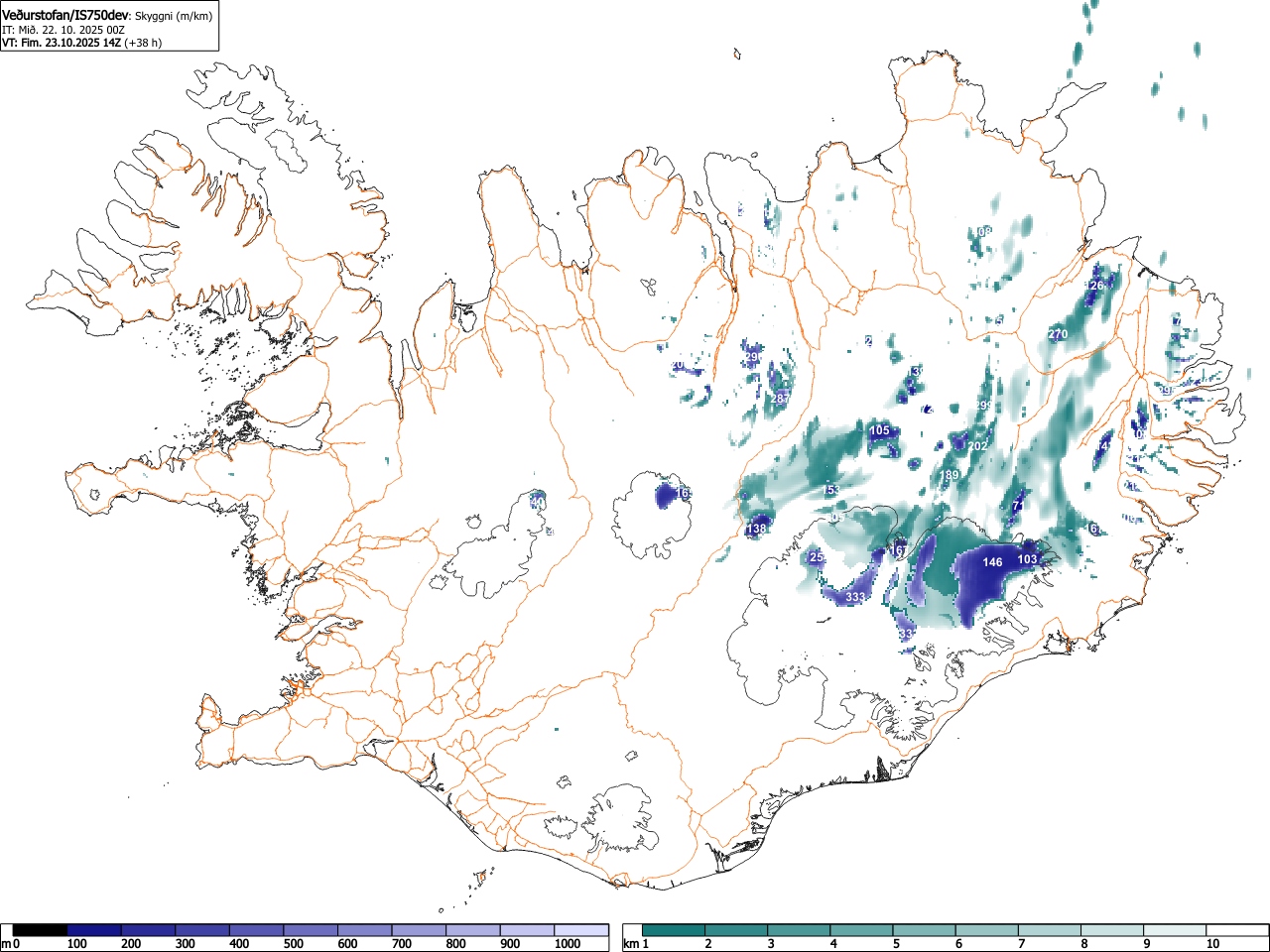This screenshot has height=952, width=1270.
Task: Click the dark blue 100–200 m legend swatch
Action: pyautogui.click(x=94, y=930)
